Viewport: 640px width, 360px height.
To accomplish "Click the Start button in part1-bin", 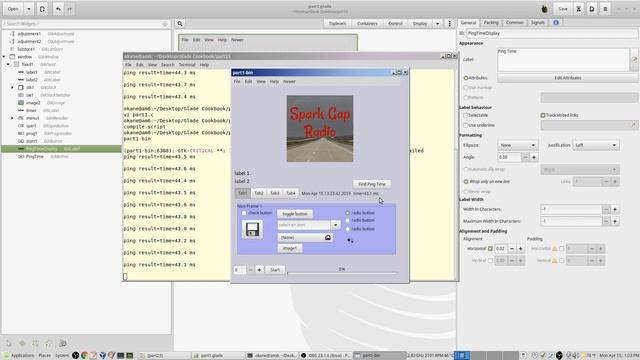I will pos(275,270).
